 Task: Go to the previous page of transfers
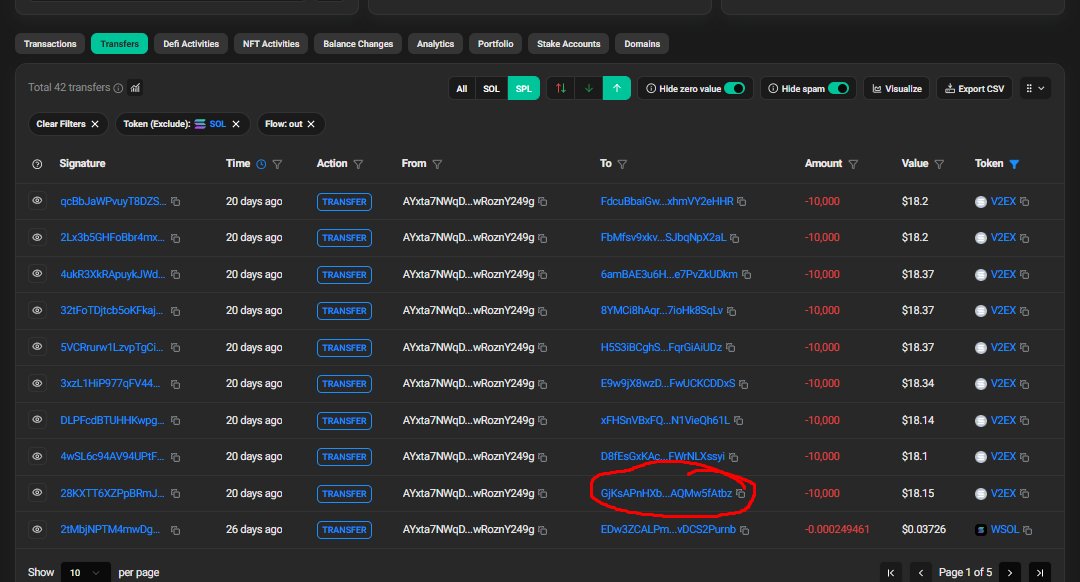coord(921,572)
